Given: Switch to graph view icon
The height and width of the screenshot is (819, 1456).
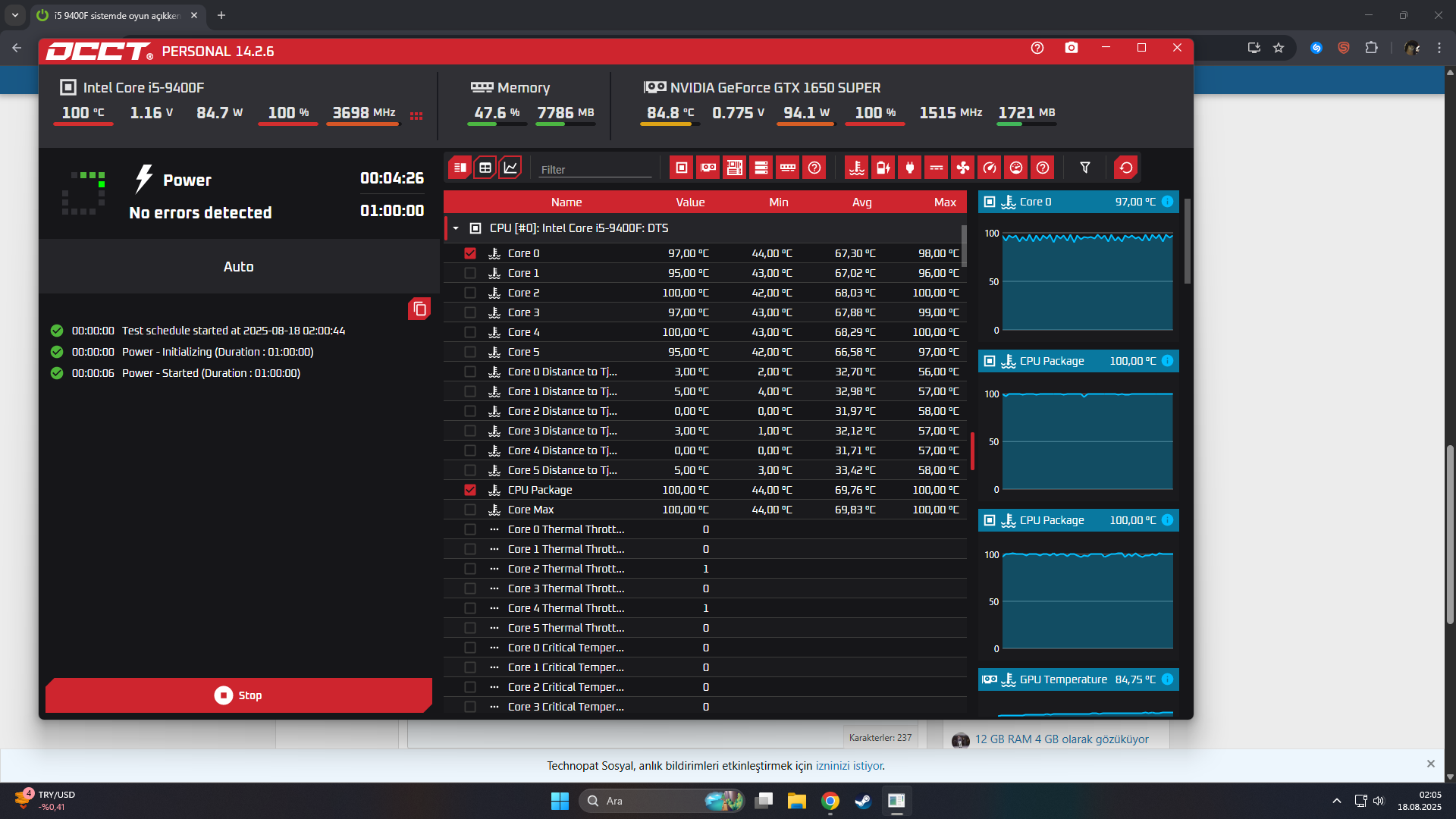Looking at the screenshot, I should point(510,168).
